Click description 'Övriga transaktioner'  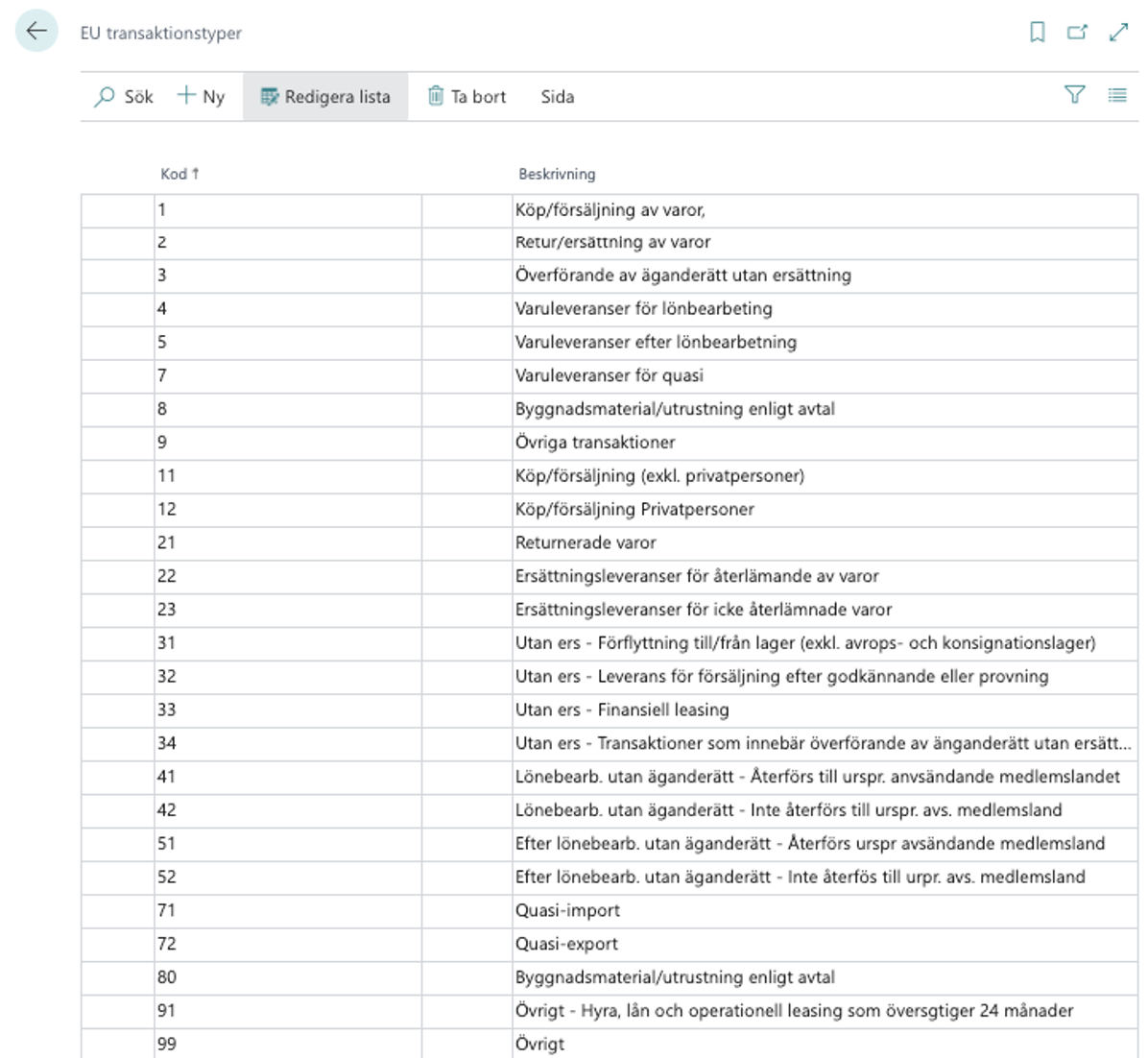coord(595,443)
